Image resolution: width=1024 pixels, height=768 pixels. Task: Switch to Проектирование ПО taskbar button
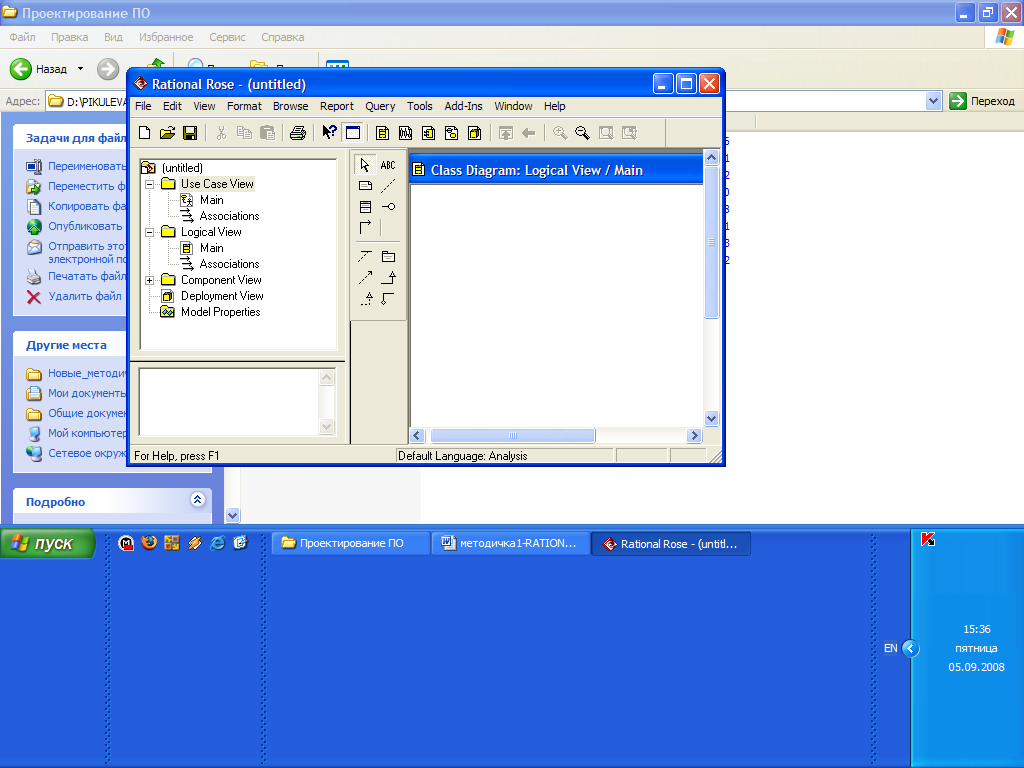click(x=350, y=543)
